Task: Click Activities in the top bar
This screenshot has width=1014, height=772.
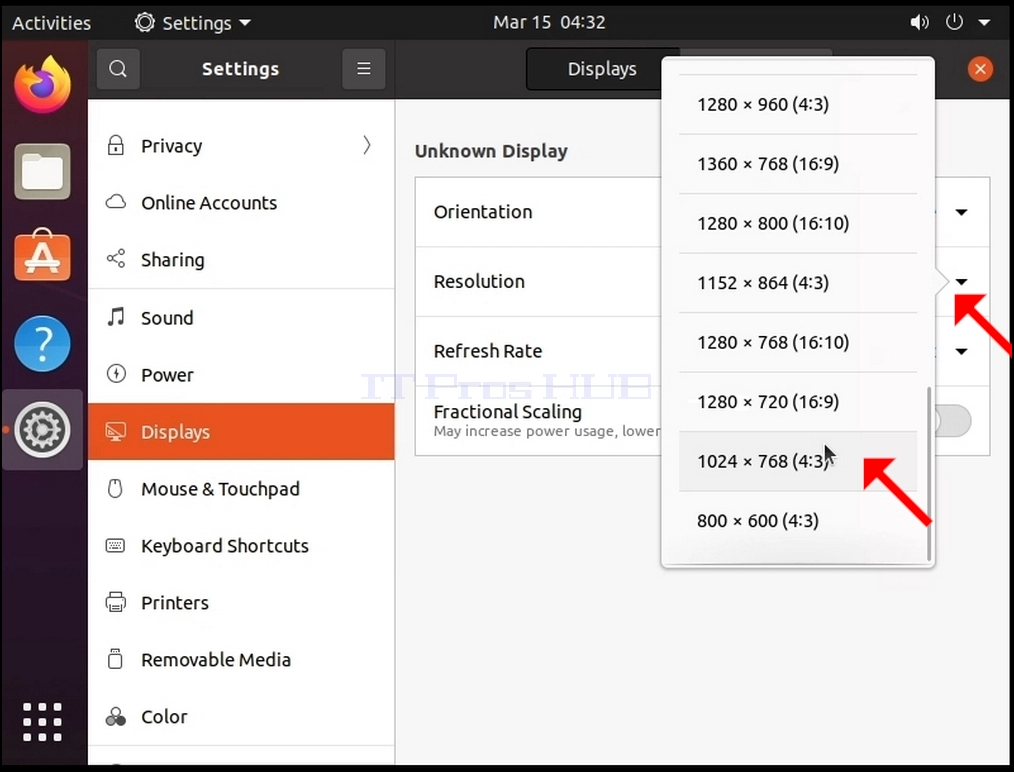Action: click(51, 23)
